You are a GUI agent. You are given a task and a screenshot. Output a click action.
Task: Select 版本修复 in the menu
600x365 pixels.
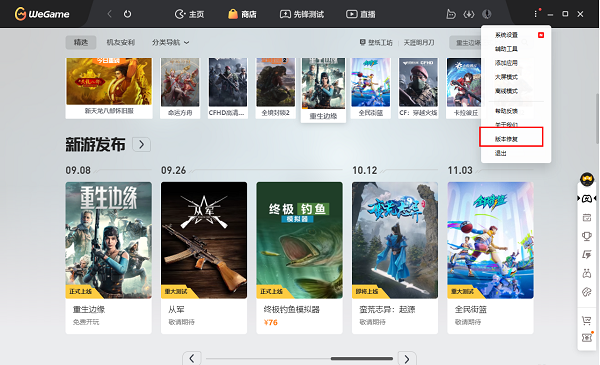pyautogui.click(x=506, y=139)
